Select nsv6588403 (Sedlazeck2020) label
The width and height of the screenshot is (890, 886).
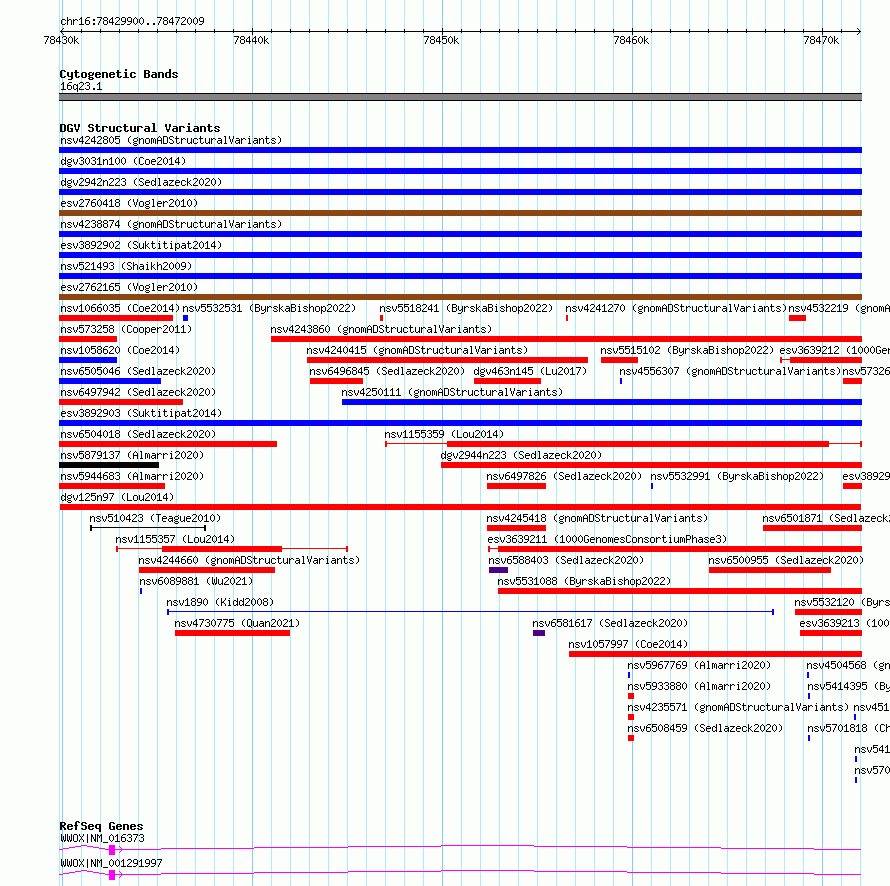coord(566,560)
